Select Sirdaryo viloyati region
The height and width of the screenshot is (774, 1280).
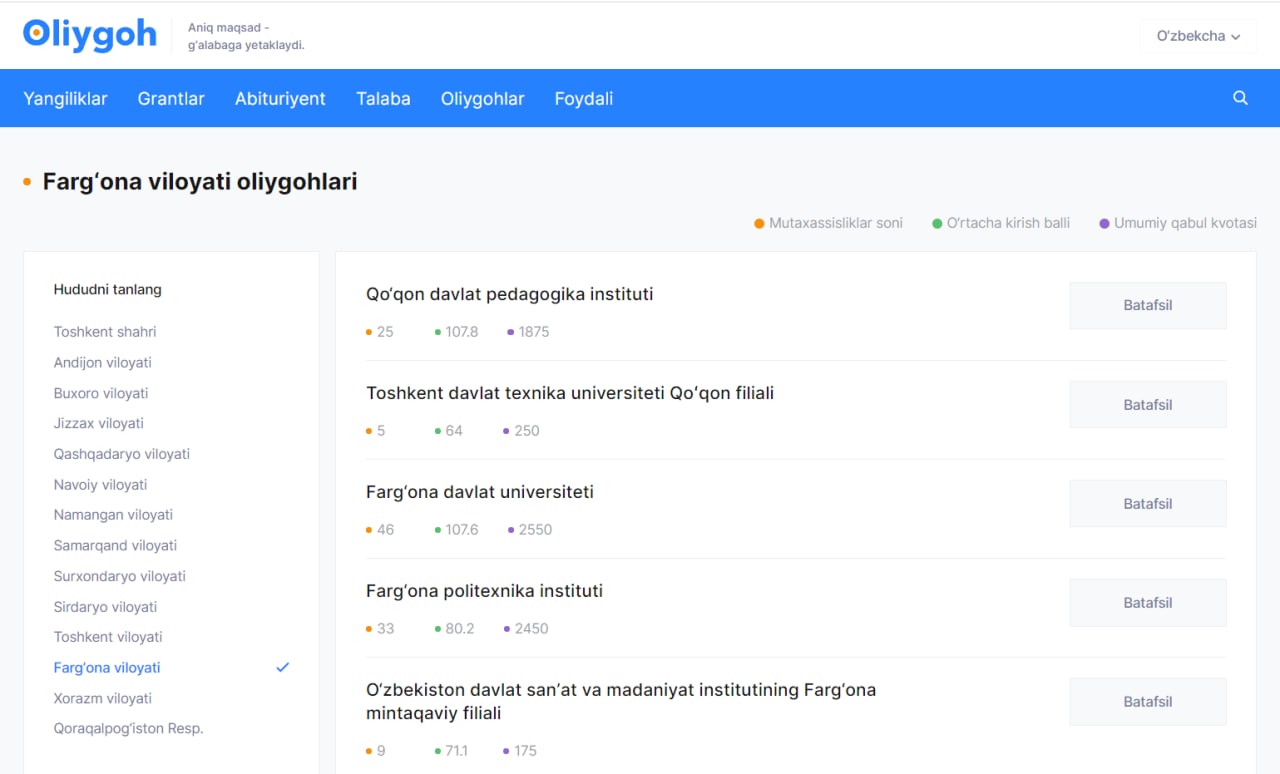(x=106, y=607)
